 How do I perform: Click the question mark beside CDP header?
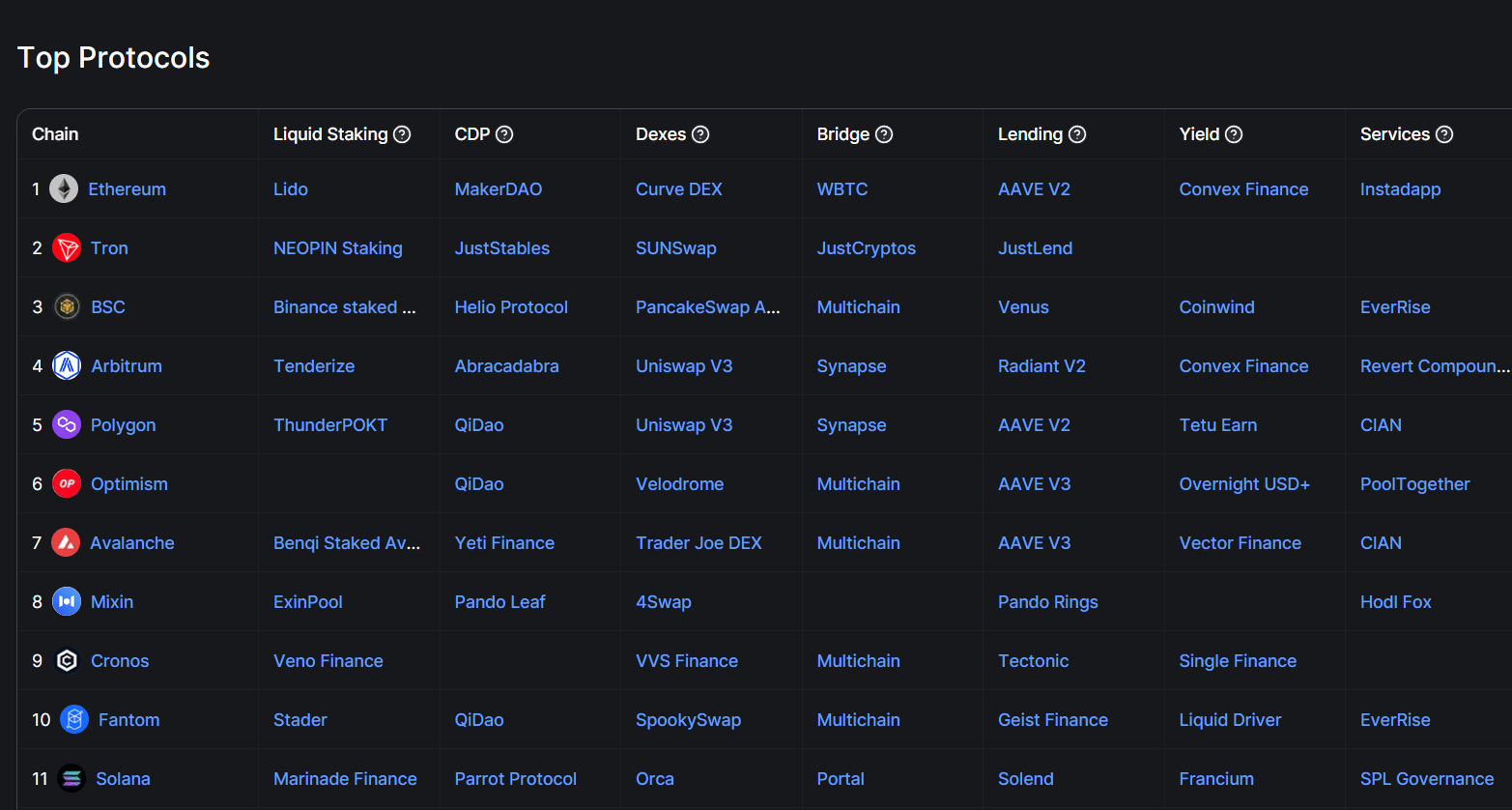[x=504, y=134]
